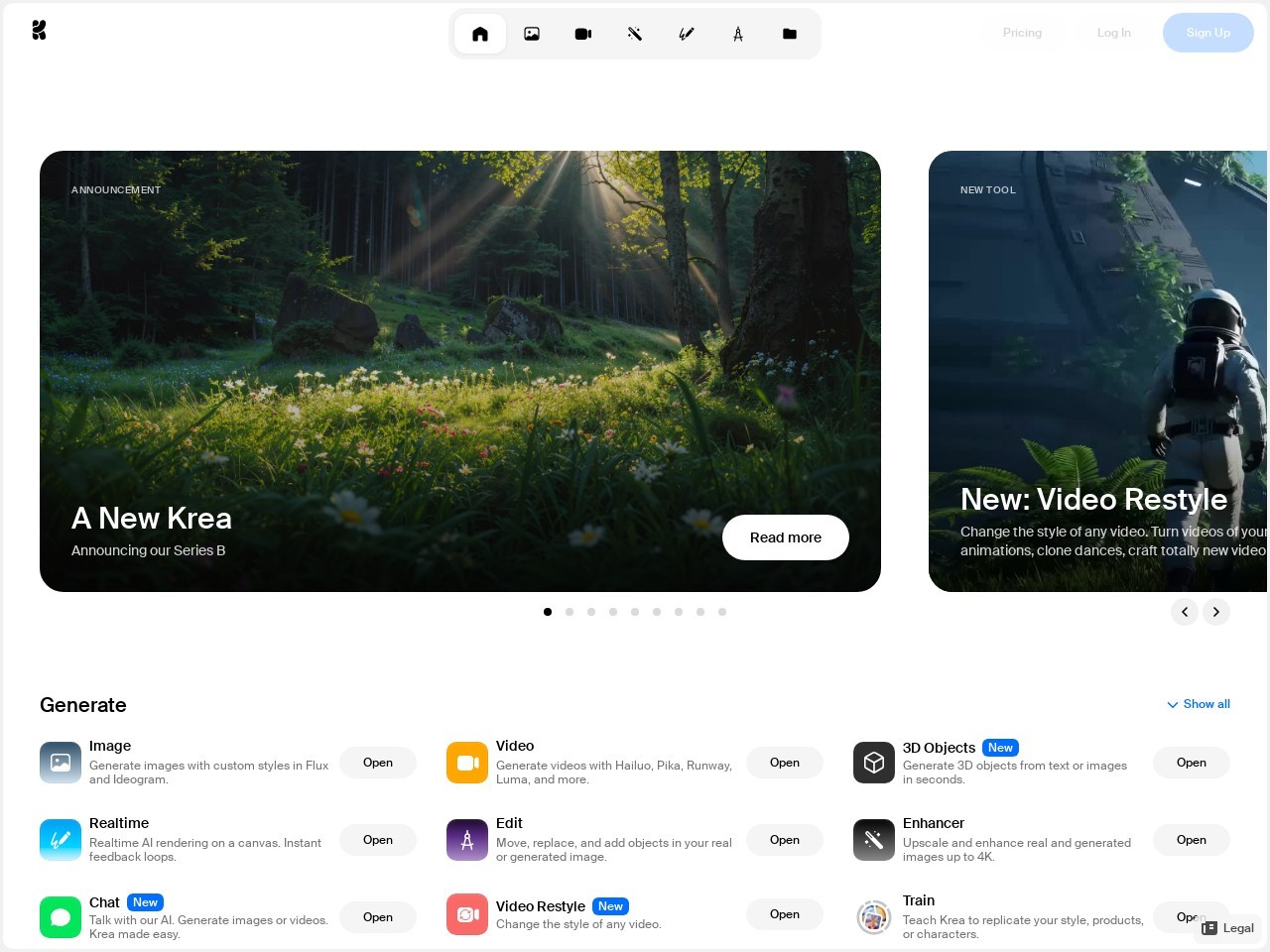Click the 'A New Krea' headline

[x=152, y=518]
